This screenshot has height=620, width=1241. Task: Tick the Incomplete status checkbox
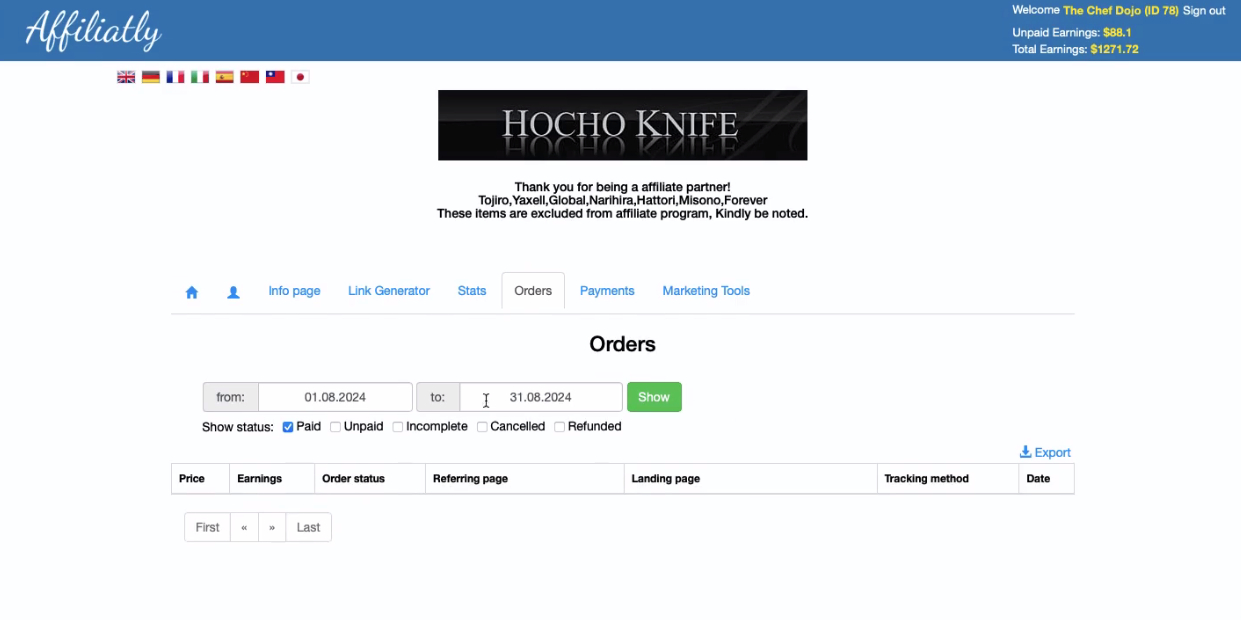click(398, 427)
